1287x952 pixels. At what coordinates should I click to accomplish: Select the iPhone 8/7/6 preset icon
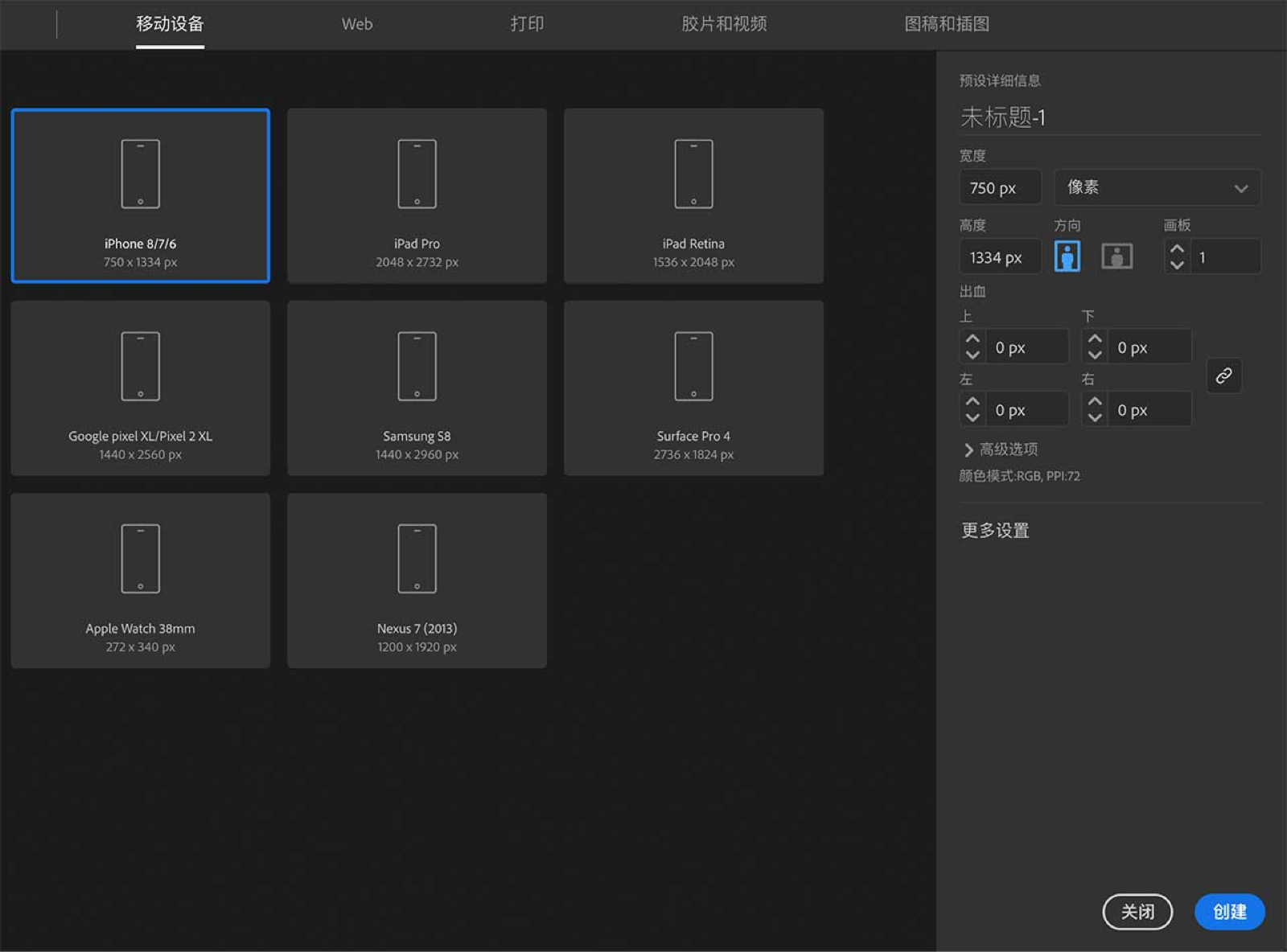pos(140,174)
